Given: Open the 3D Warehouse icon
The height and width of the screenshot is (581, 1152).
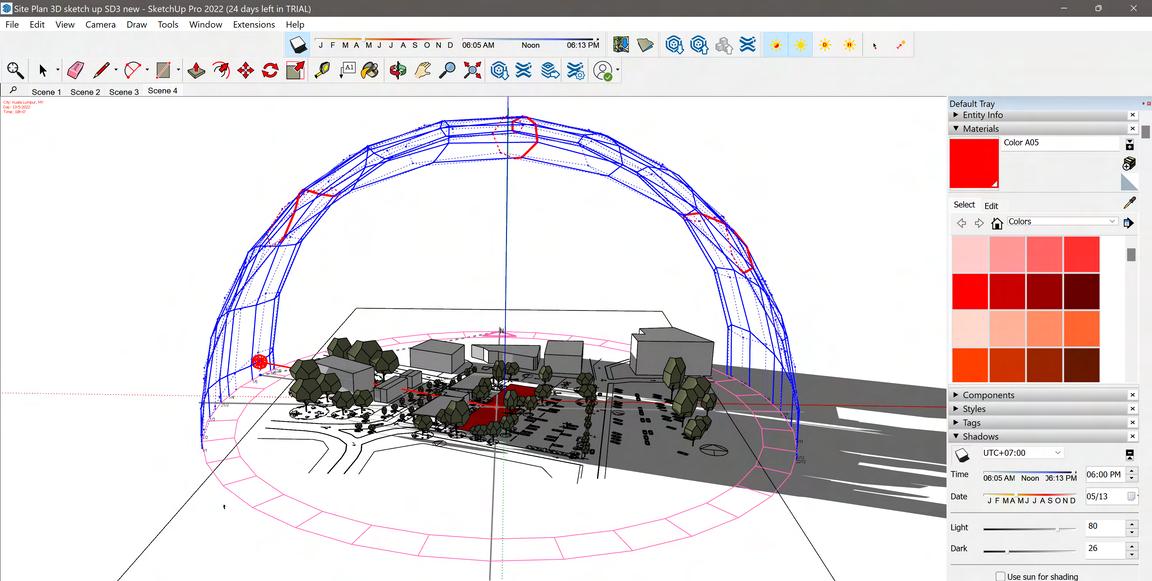Looking at the screenshot, I should (x=499, y=70).
